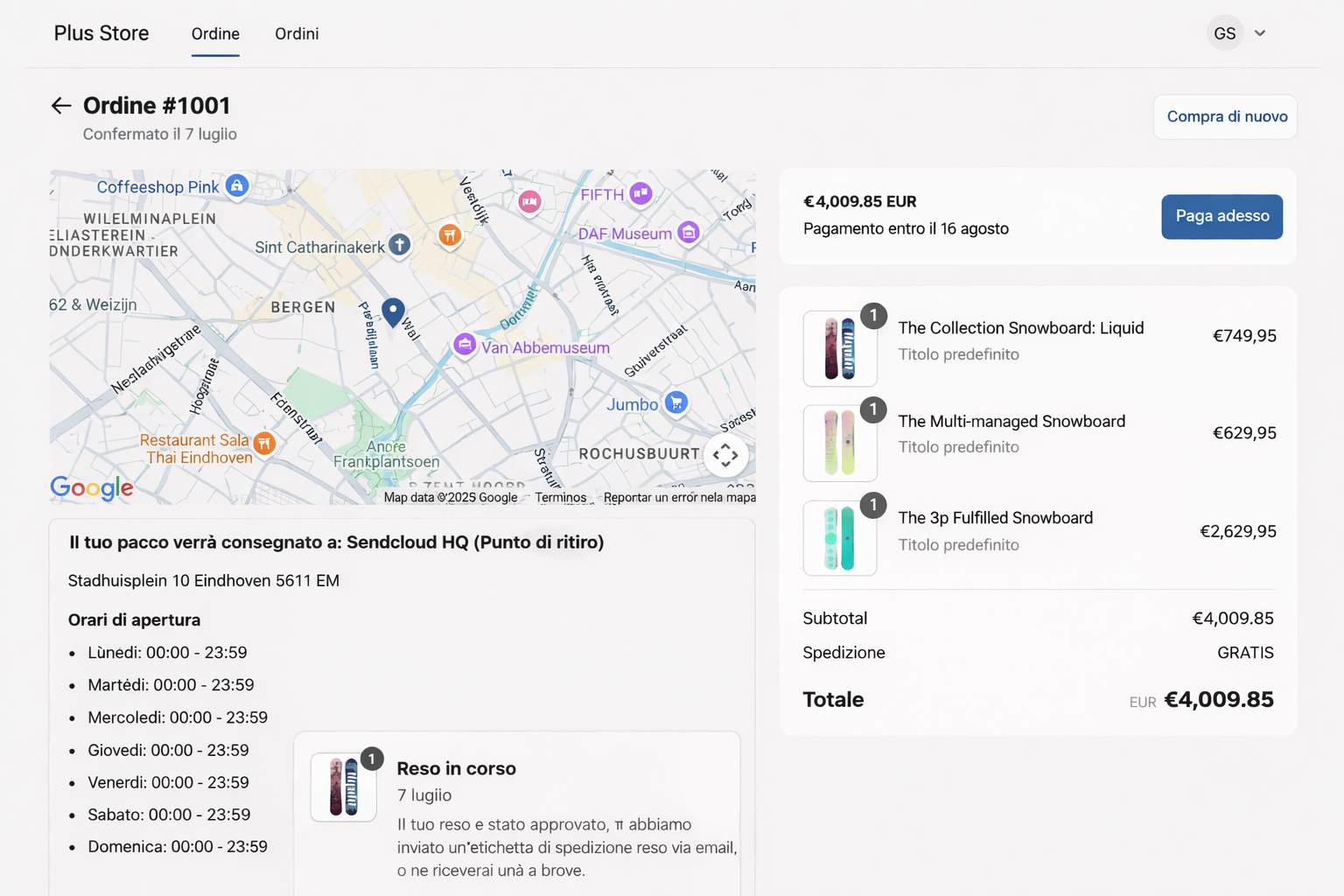Switch to the Ordine tab

tap(215, 33)
